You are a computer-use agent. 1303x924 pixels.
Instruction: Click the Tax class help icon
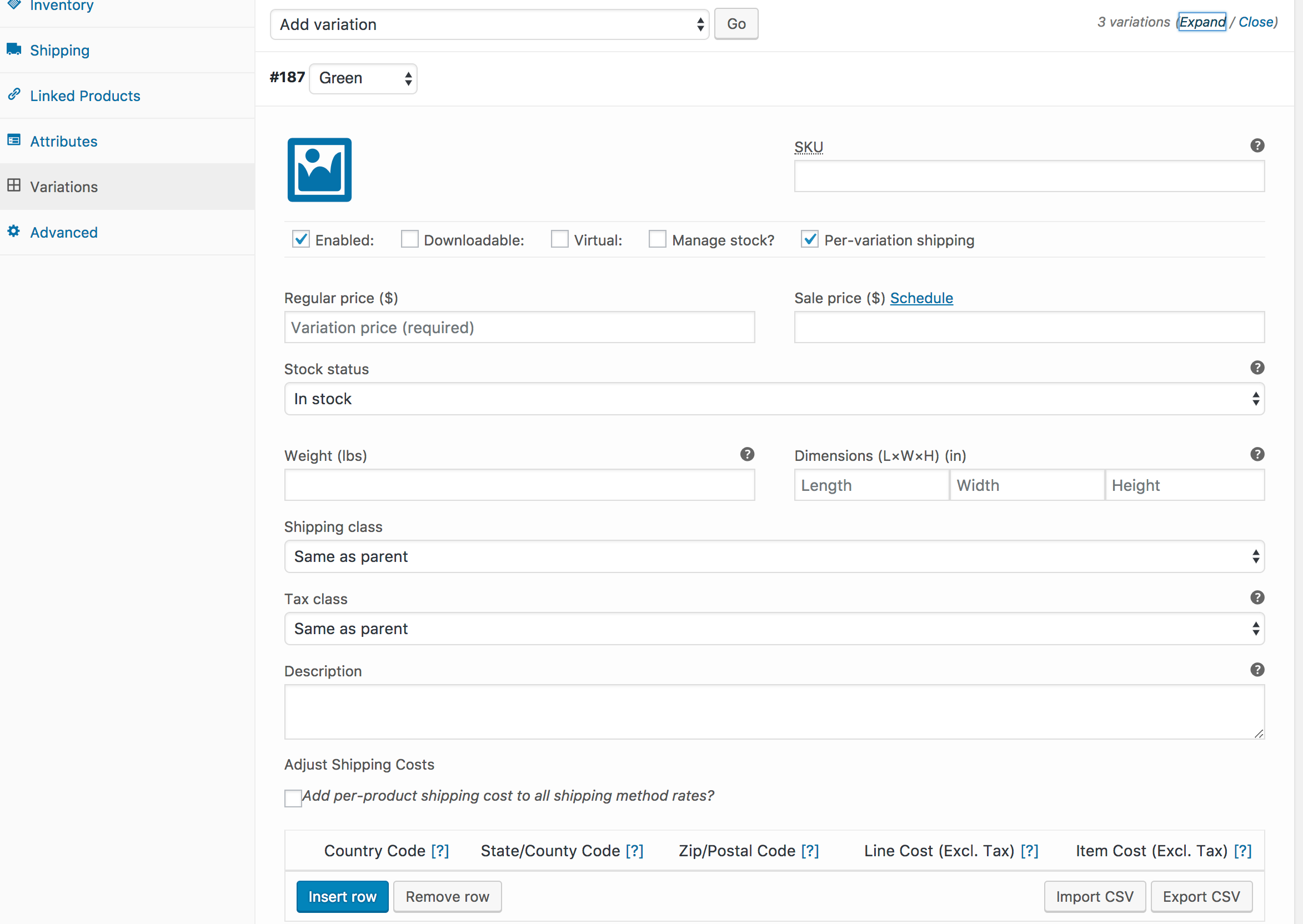click(x=1257, y=597)
